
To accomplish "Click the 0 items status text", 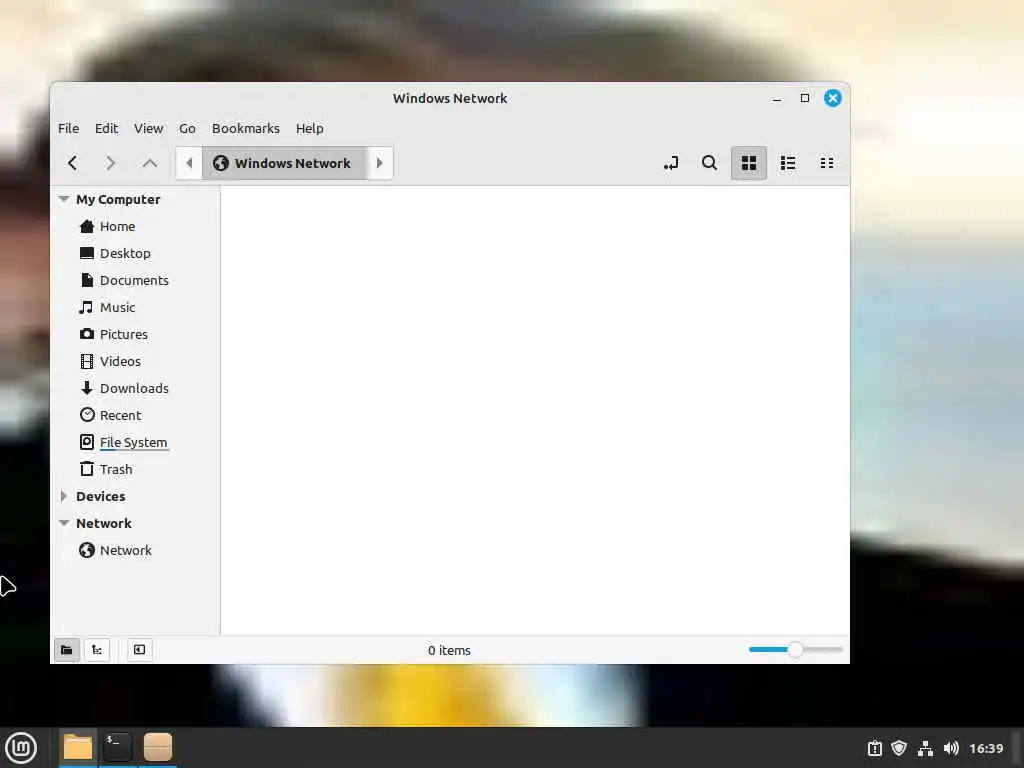I will [x=449, y=650].
